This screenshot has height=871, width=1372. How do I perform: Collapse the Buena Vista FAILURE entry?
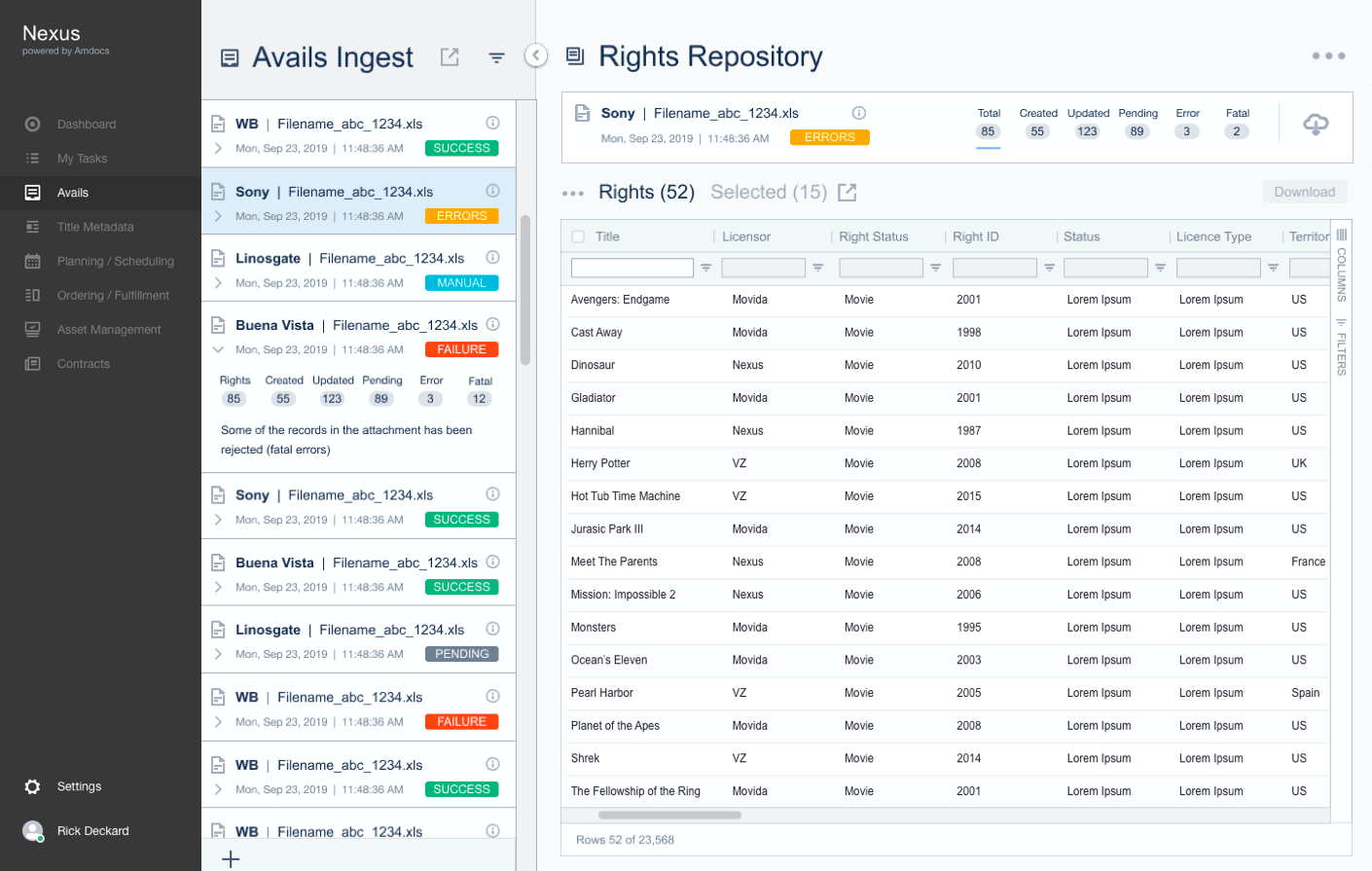[x=218, y=349]
